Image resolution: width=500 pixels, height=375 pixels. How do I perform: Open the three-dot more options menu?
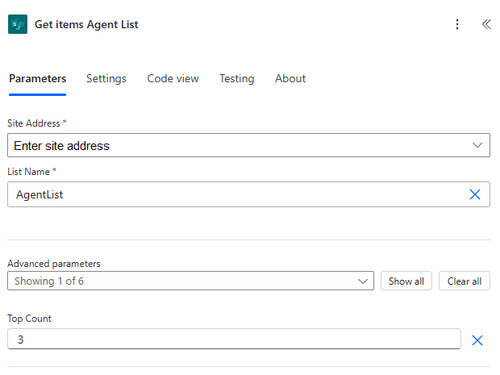click(457, 24)
